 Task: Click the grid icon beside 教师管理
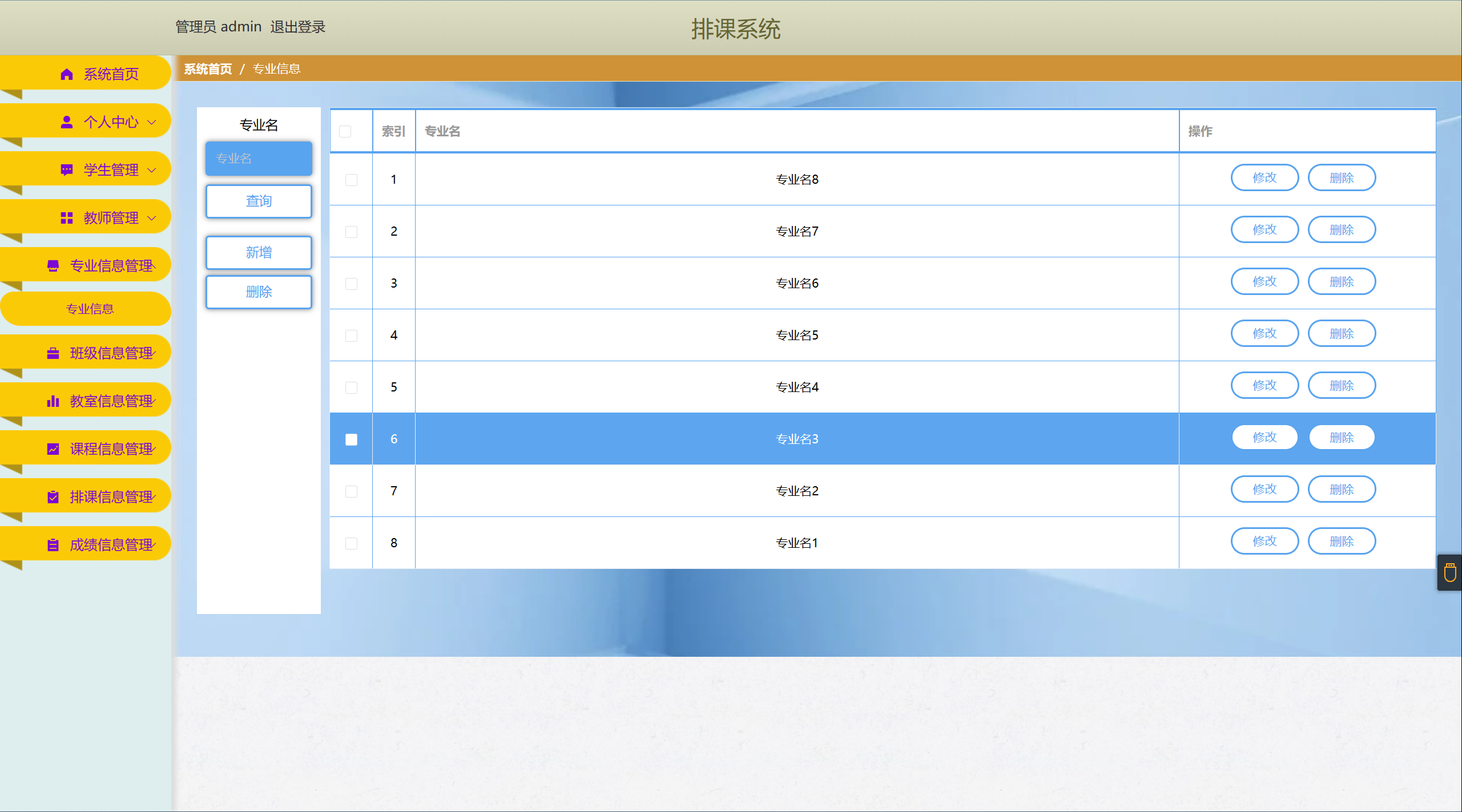point(67,218)
